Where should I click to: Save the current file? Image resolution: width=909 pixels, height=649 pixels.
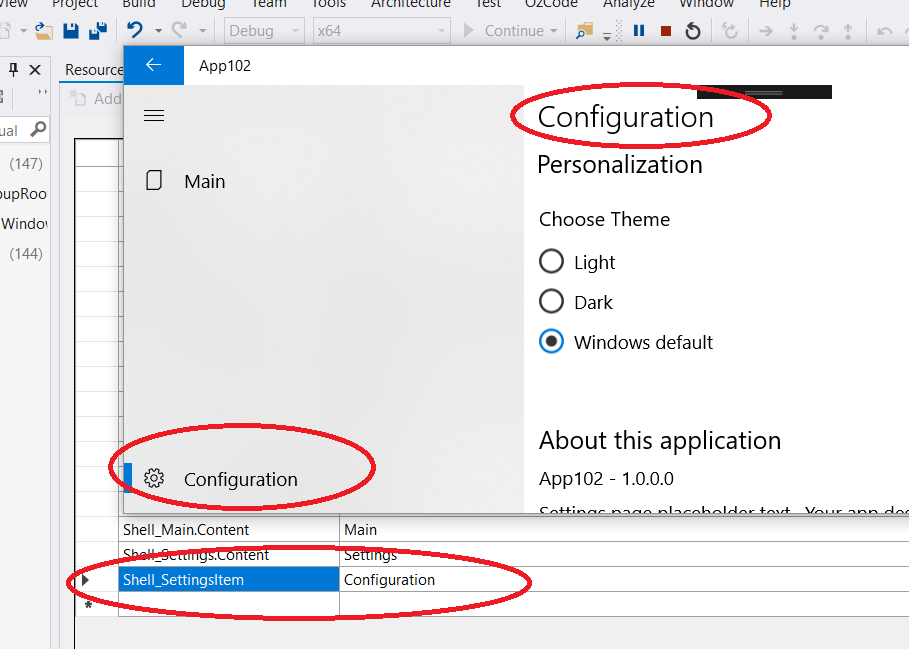point(71,31)
